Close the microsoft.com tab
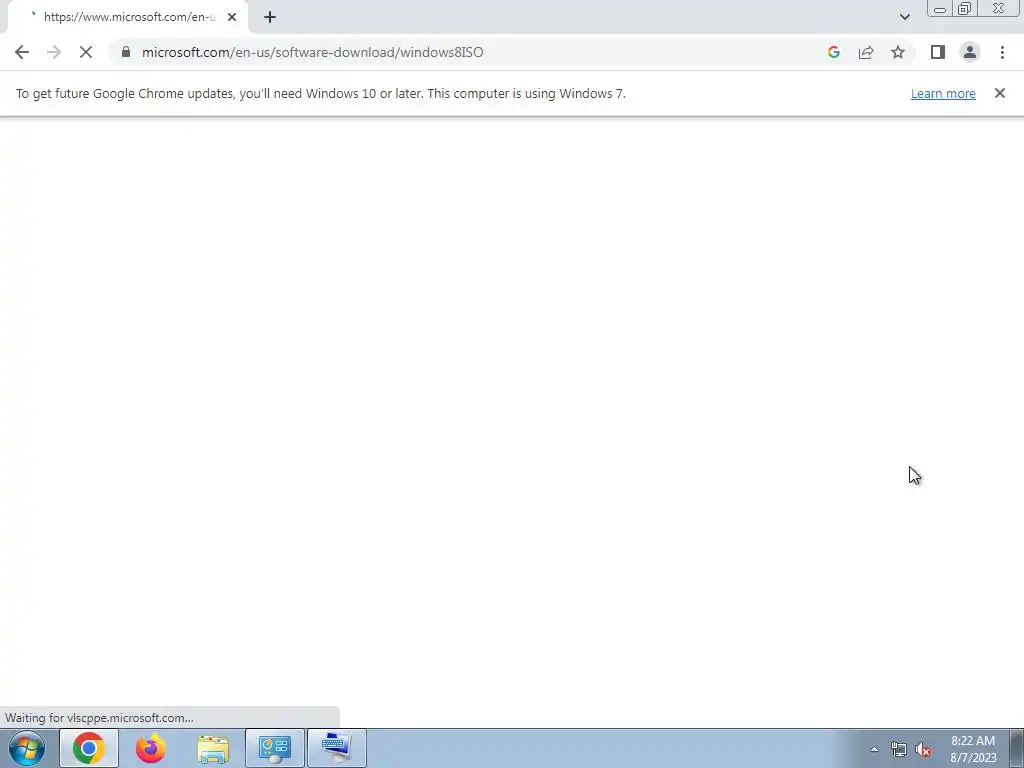The height and width of the screenshot is (768, 1024). click(x=232, y=17)
